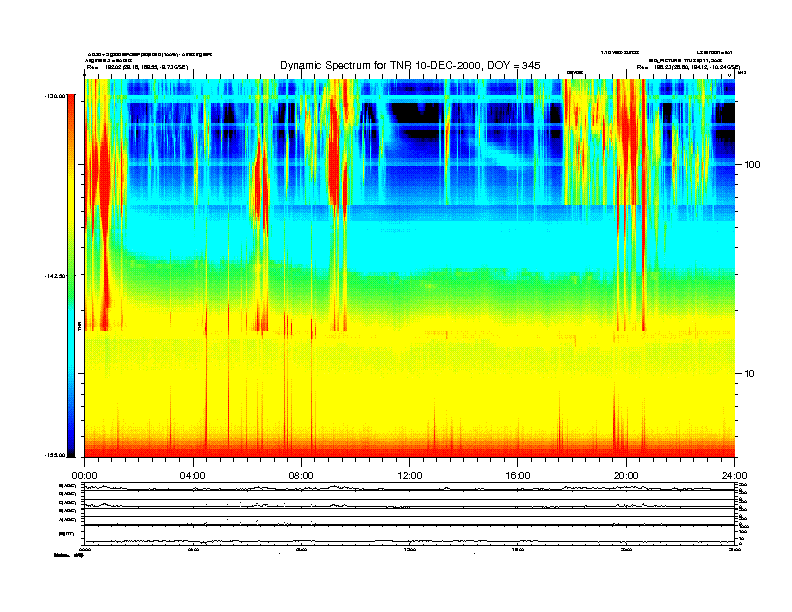The width and height of the screenshot is (792, 612).
Task: Click the dark blue bottom of the color bar
Action: coord(71,444)
